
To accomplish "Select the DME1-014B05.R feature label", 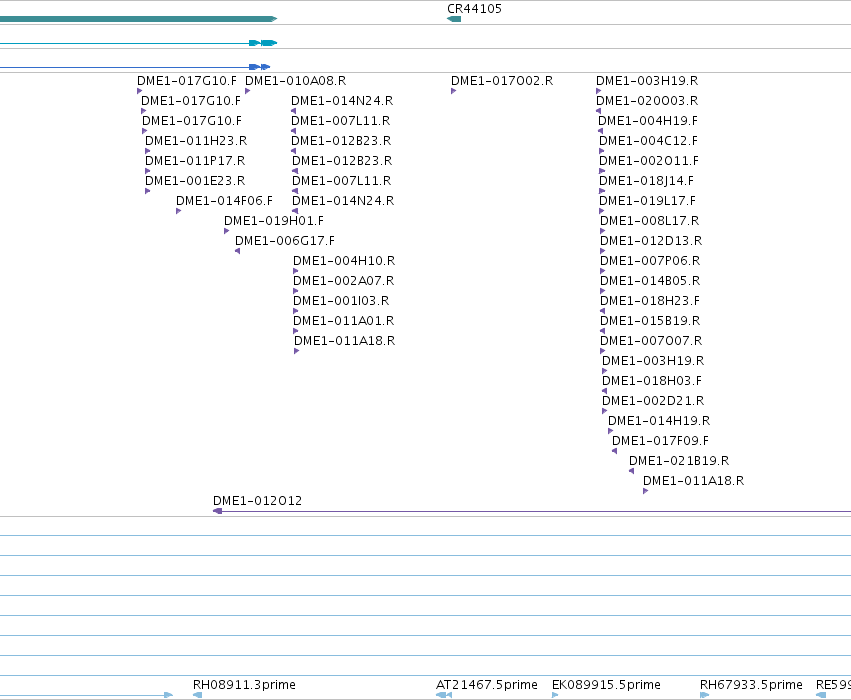I will pos(650,281).
